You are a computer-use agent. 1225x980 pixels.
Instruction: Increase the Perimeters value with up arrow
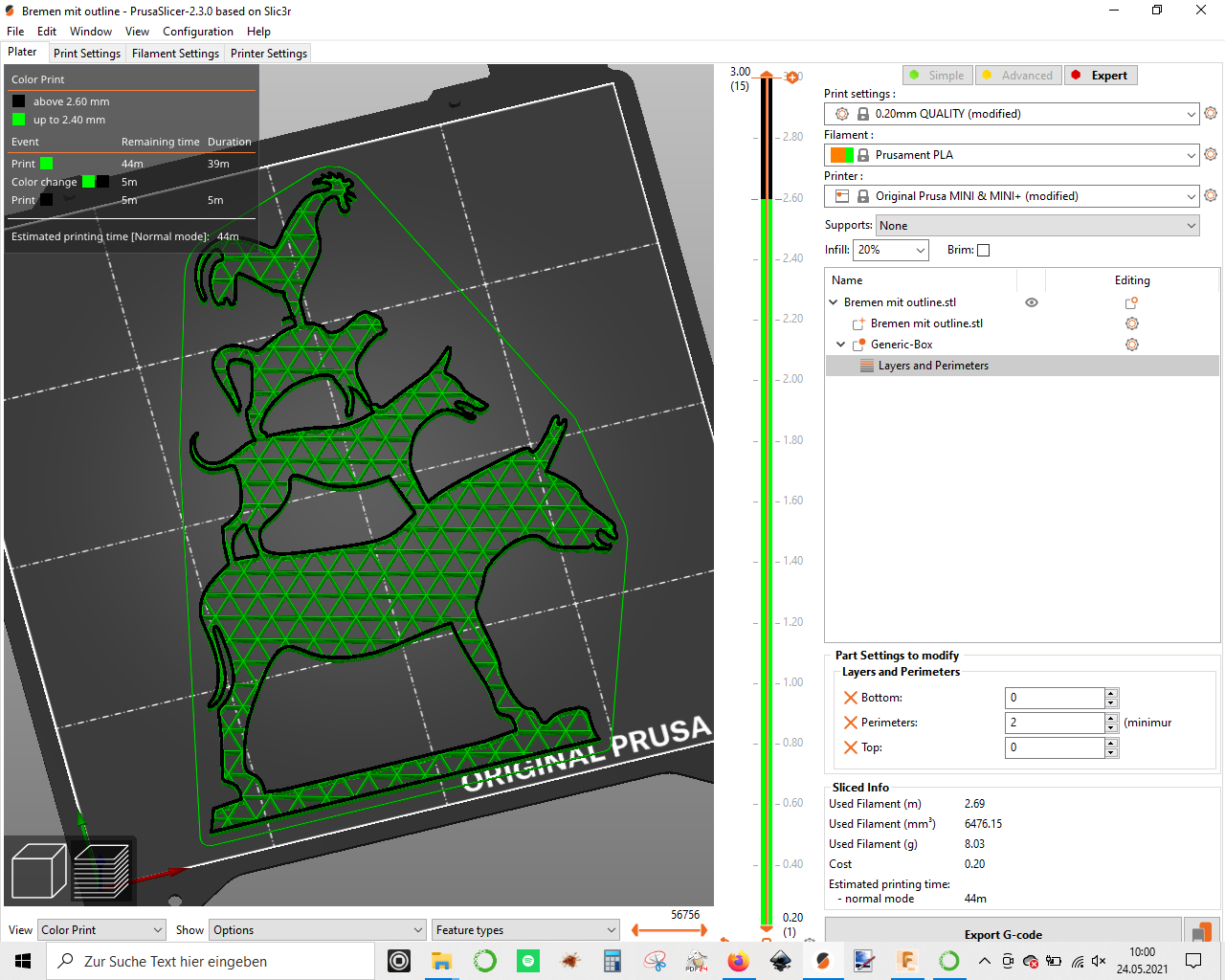pyautogui.click(x=1111, y=718)
